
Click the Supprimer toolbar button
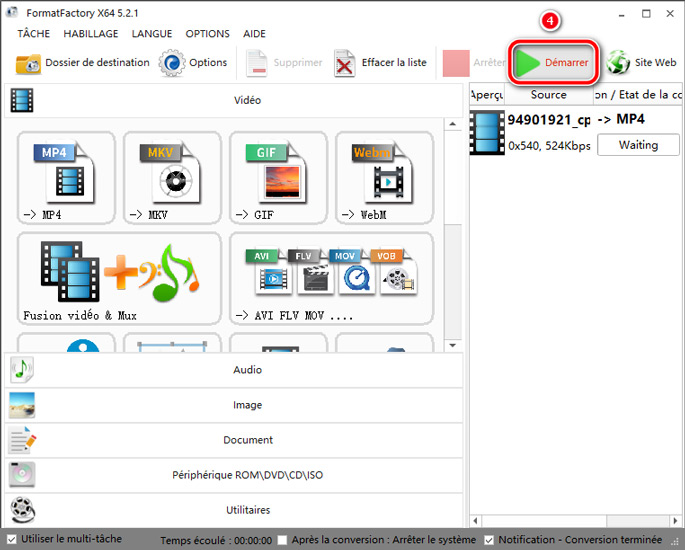tap(284, 63)
